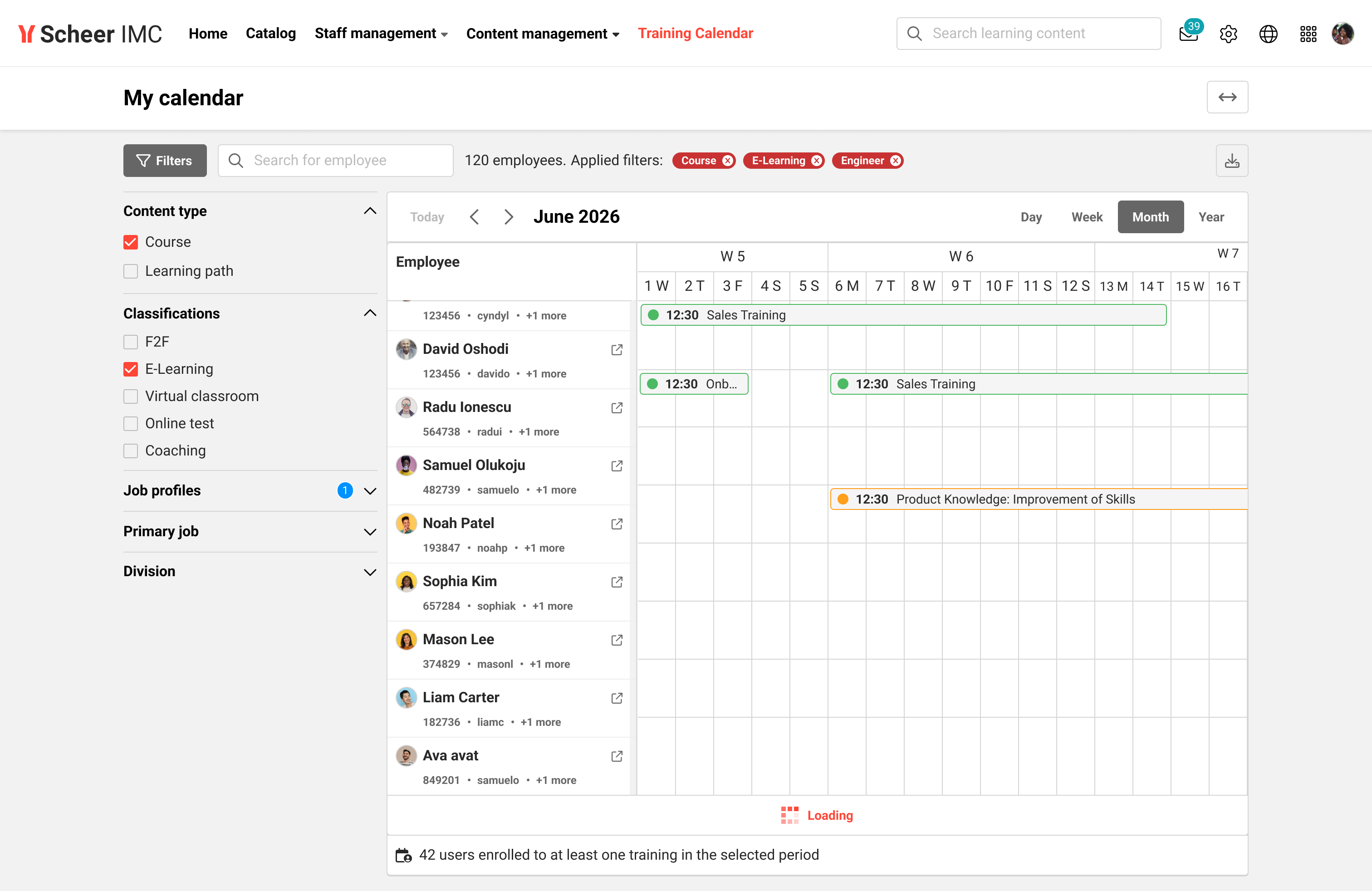The height and width of the screenshot is (891, 1372).
Task: Jump to Today in the calendar
Action: [427, 217]
